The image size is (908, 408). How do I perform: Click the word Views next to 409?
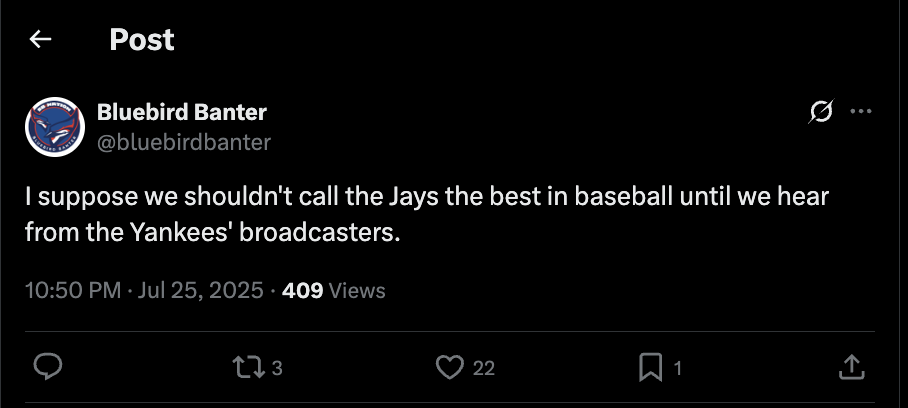click(x=357, y=290)
